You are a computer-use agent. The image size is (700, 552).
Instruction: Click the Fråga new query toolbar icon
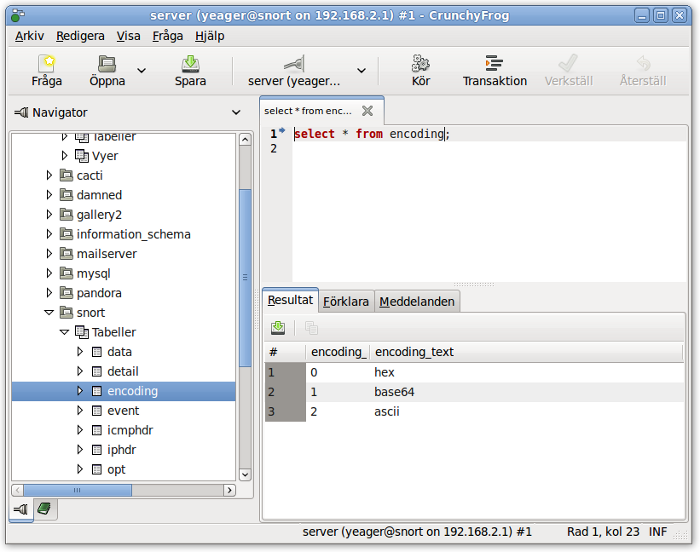coord(46,63)
